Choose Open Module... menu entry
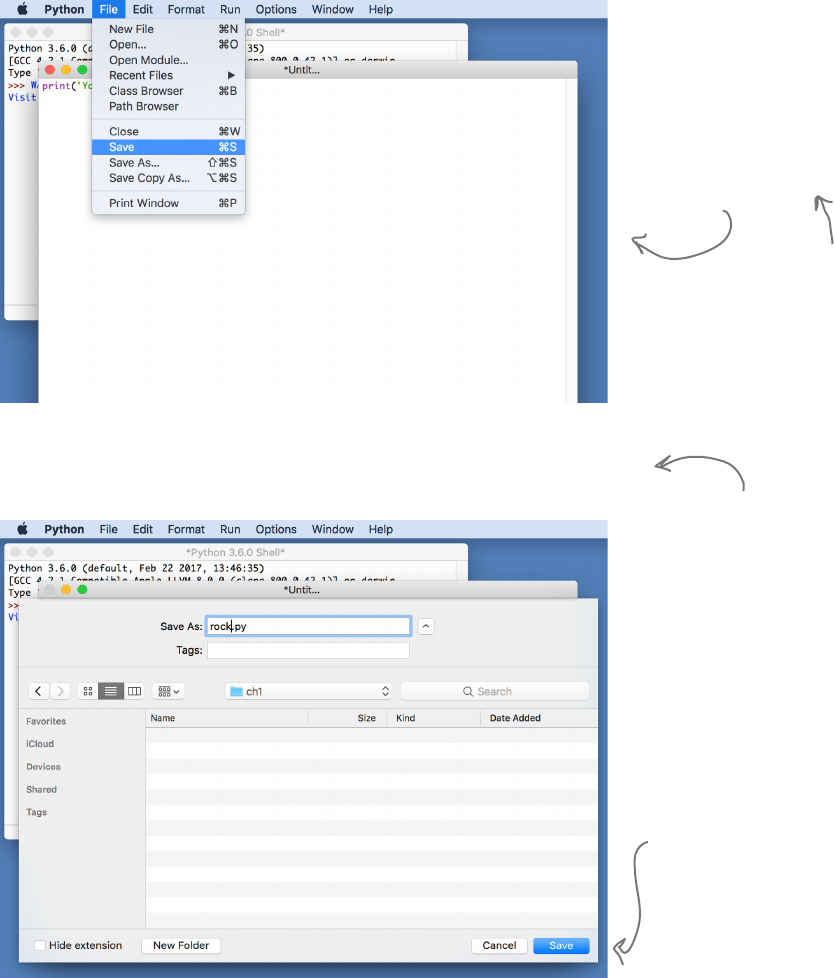834x978 pixels. click(x=168, y=61)
